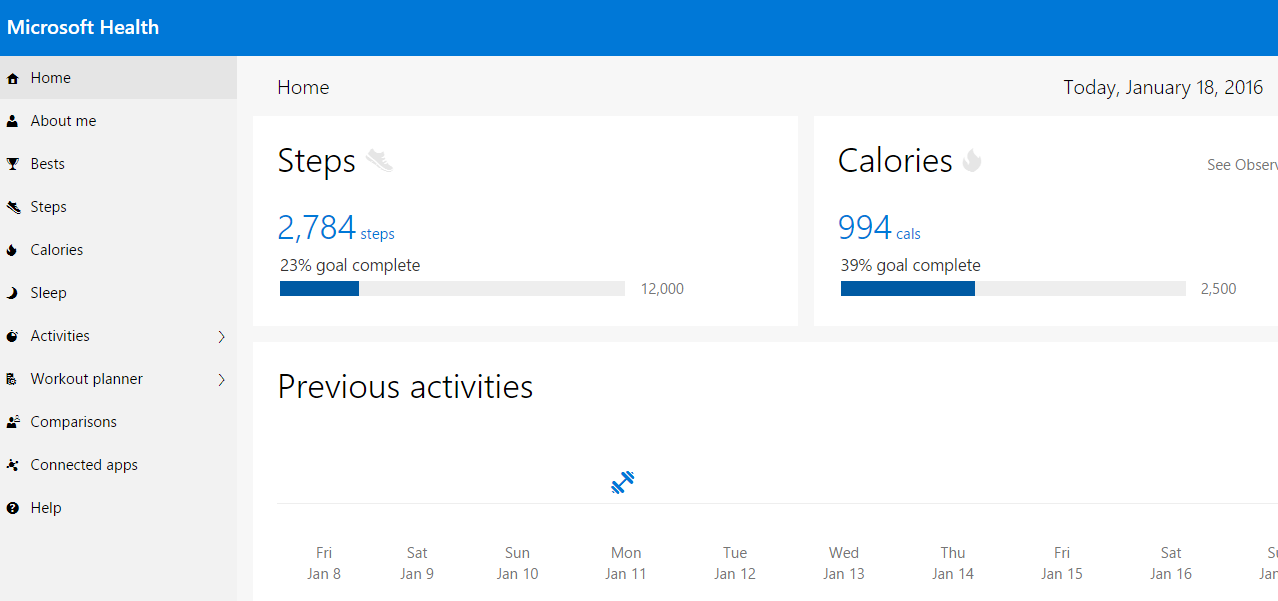Go to Comparisons in the sidebar
1278x601 pixels.
click(73, 422)
